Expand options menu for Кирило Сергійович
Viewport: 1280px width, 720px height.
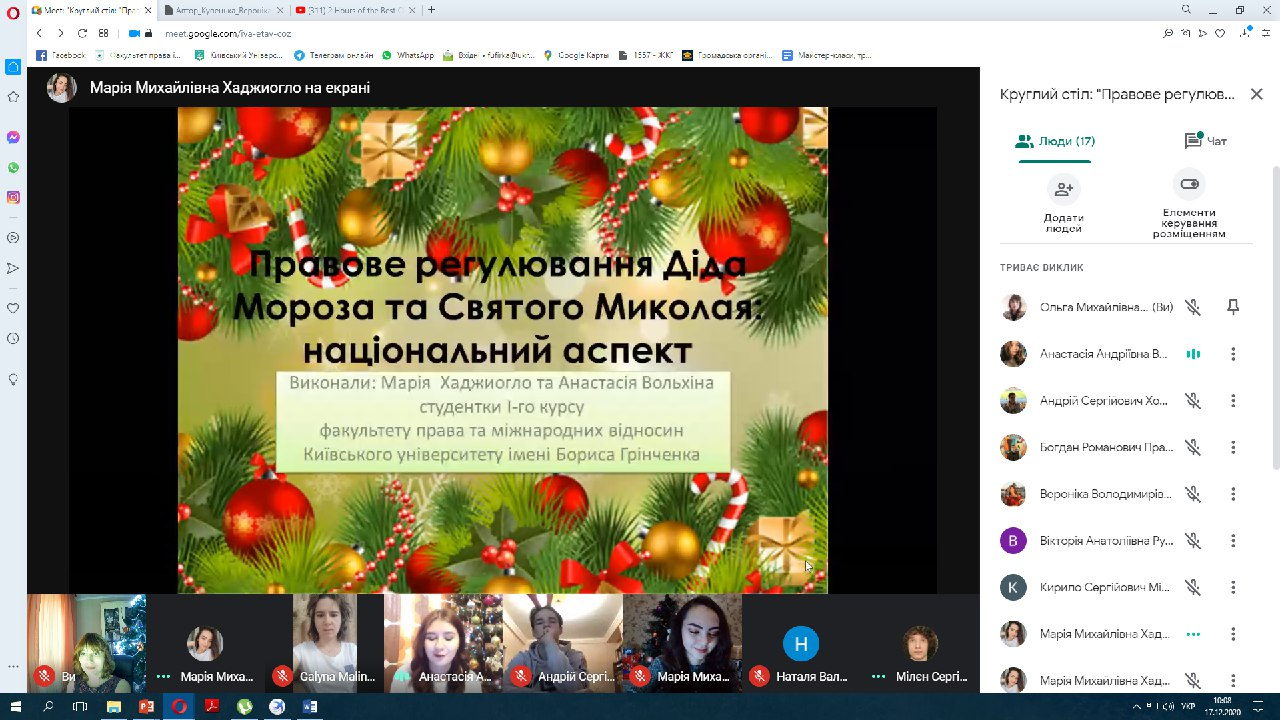click(x=1233, y=588)
